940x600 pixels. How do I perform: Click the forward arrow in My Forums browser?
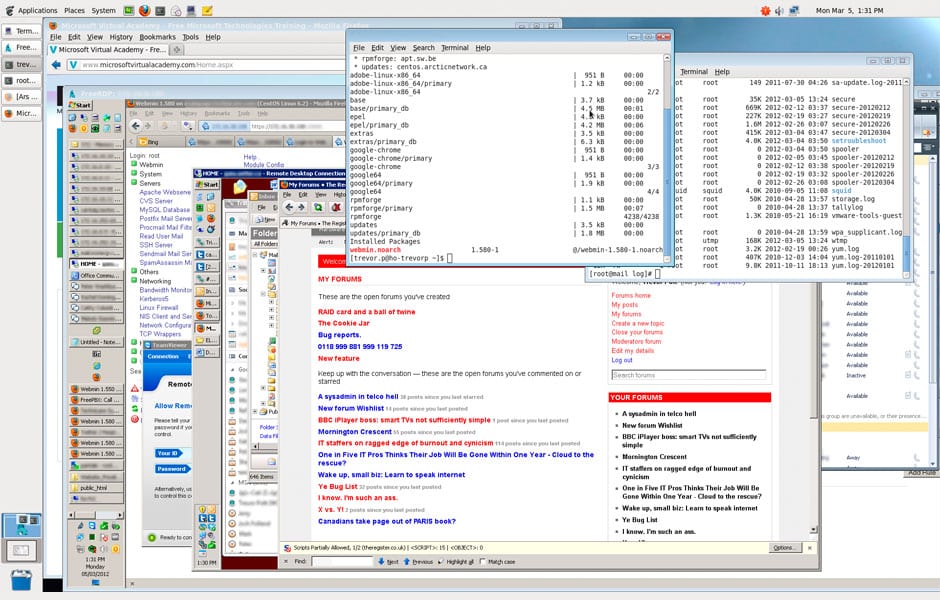[x=302, y=207]
